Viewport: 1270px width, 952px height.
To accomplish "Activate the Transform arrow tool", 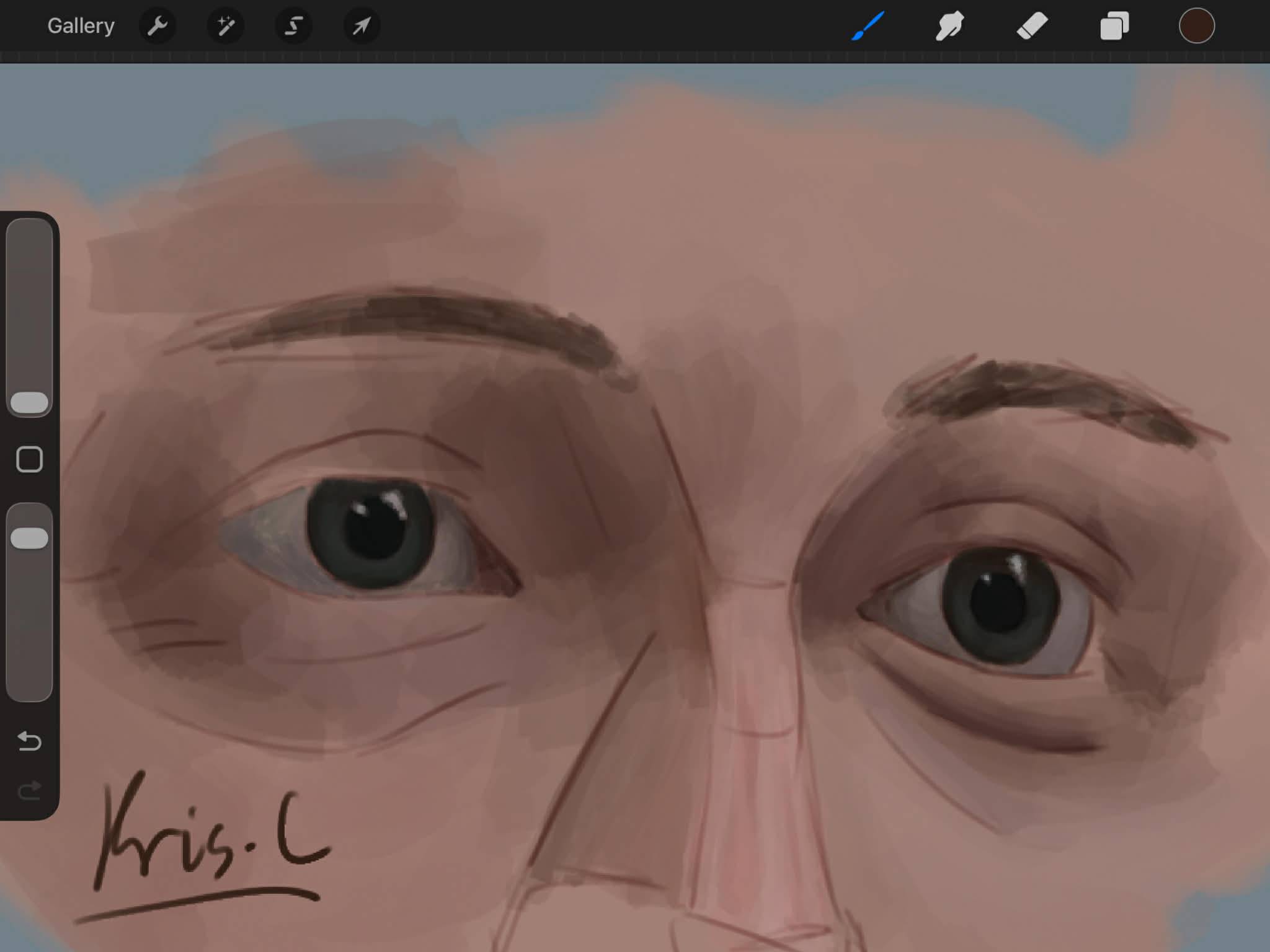I will 362,26.
